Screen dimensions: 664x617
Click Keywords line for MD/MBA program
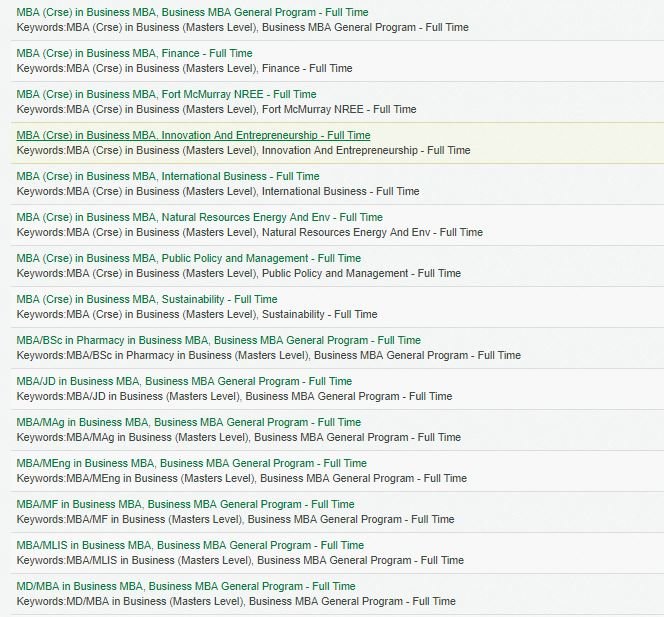click(236, 601)
